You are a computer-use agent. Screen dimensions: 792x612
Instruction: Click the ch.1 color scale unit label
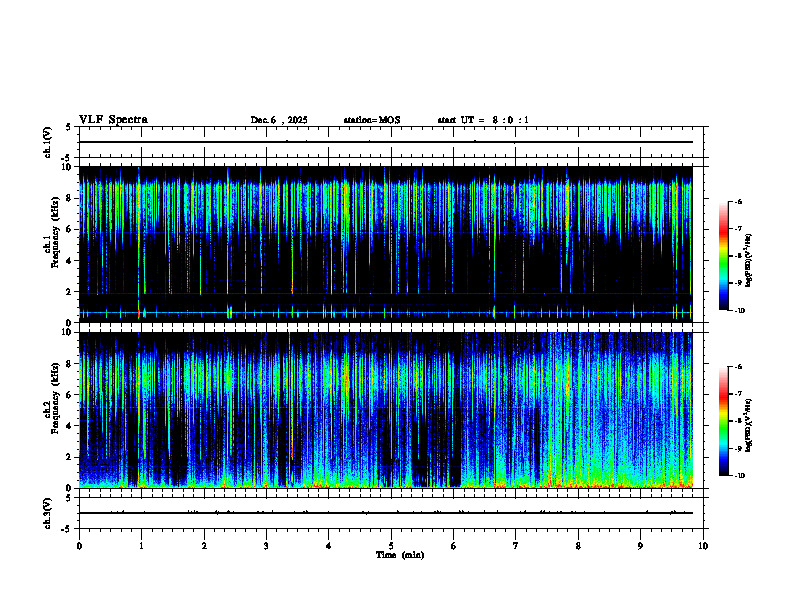(x=749, y=261)
